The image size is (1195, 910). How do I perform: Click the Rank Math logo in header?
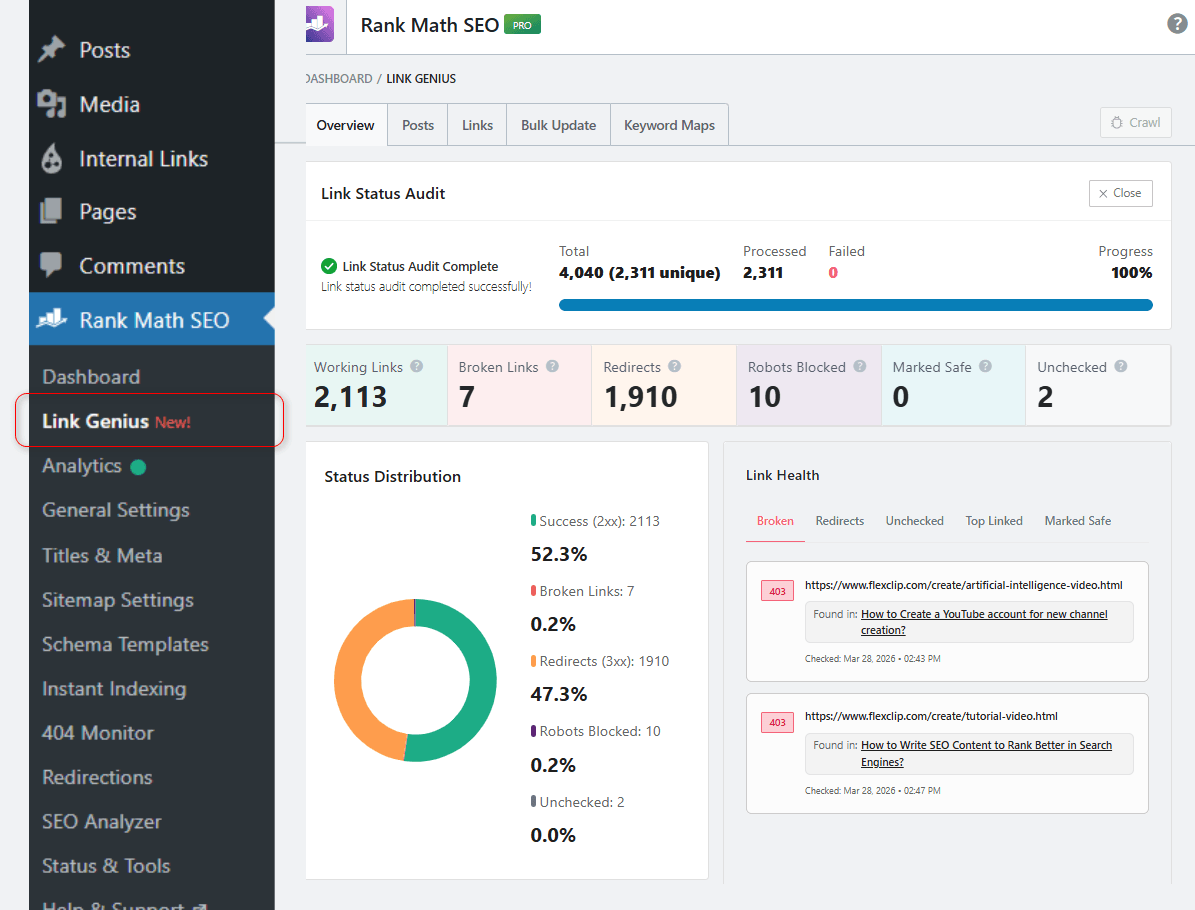(320, 24)
